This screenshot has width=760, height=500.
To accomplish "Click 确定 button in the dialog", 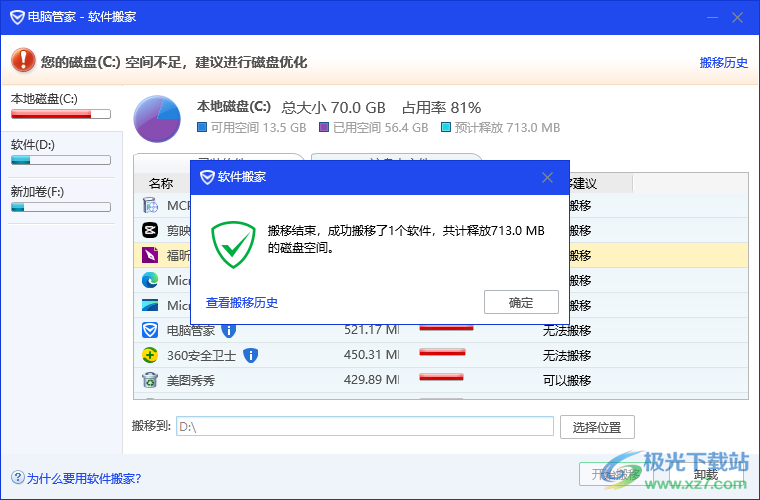I will (521, 302).
